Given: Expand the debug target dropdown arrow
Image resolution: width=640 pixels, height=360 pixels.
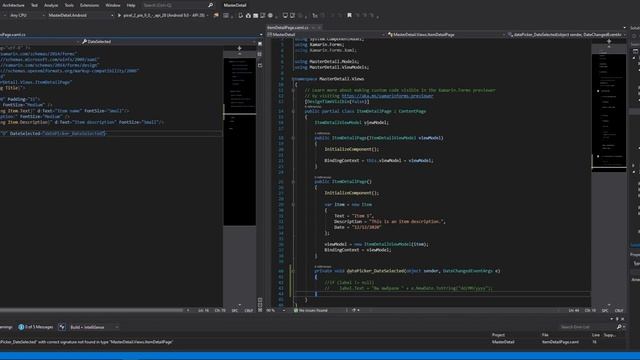Looking at the screenshot, I should [x=208, y=15].
